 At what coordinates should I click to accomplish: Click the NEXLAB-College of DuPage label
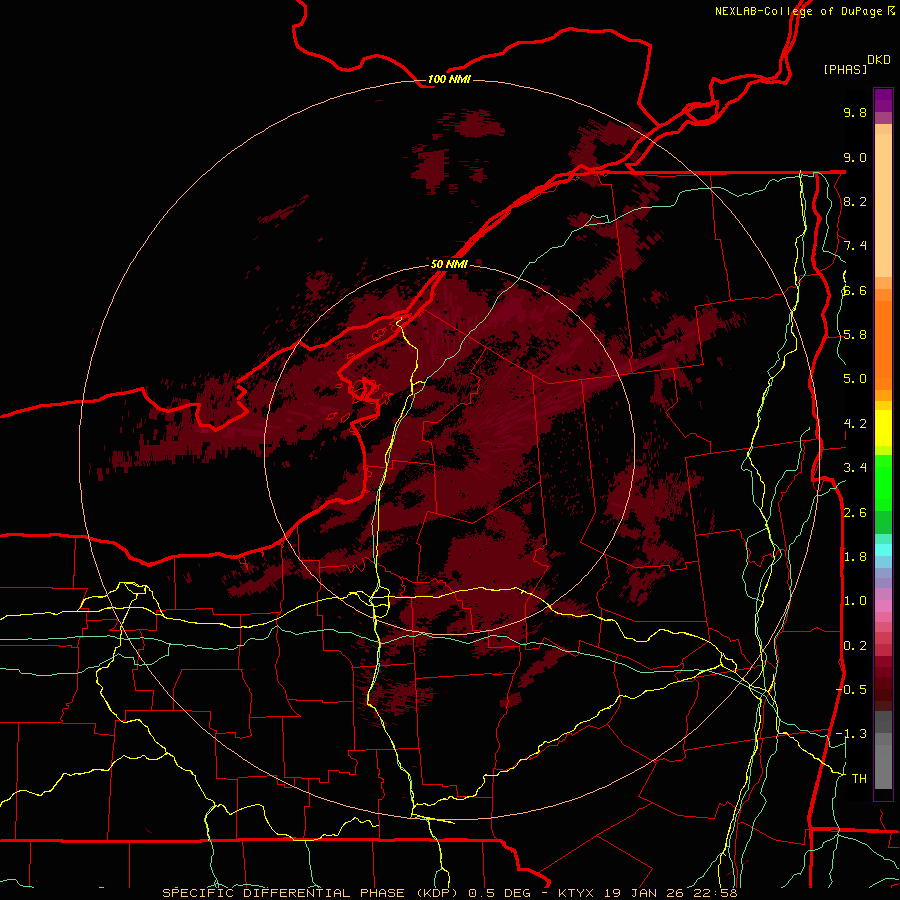pyautogui.click(x=798, y=11)
